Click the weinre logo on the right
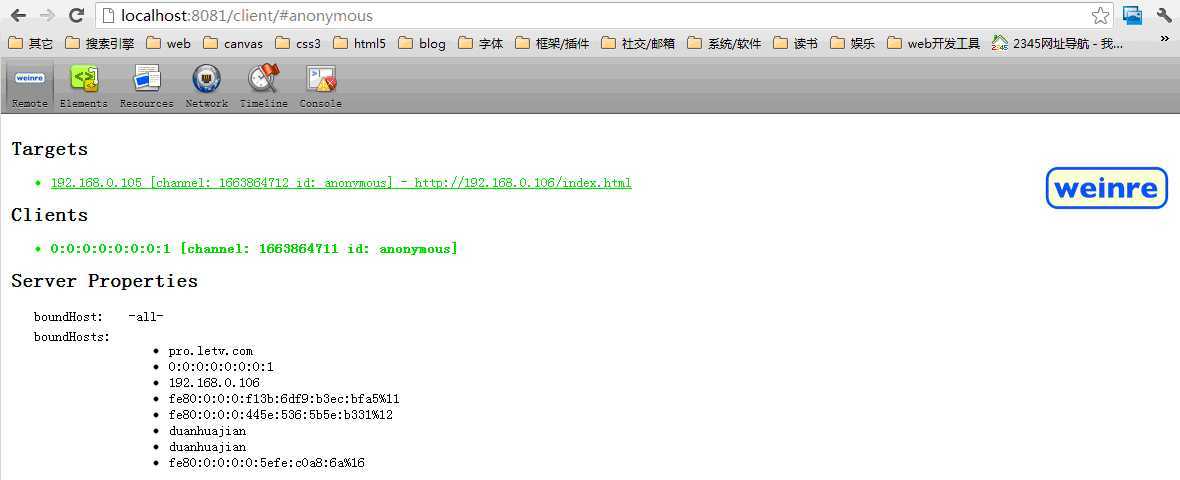Image resolution: width=1180 pixels, height=480 pixels. coord(1106,188)
